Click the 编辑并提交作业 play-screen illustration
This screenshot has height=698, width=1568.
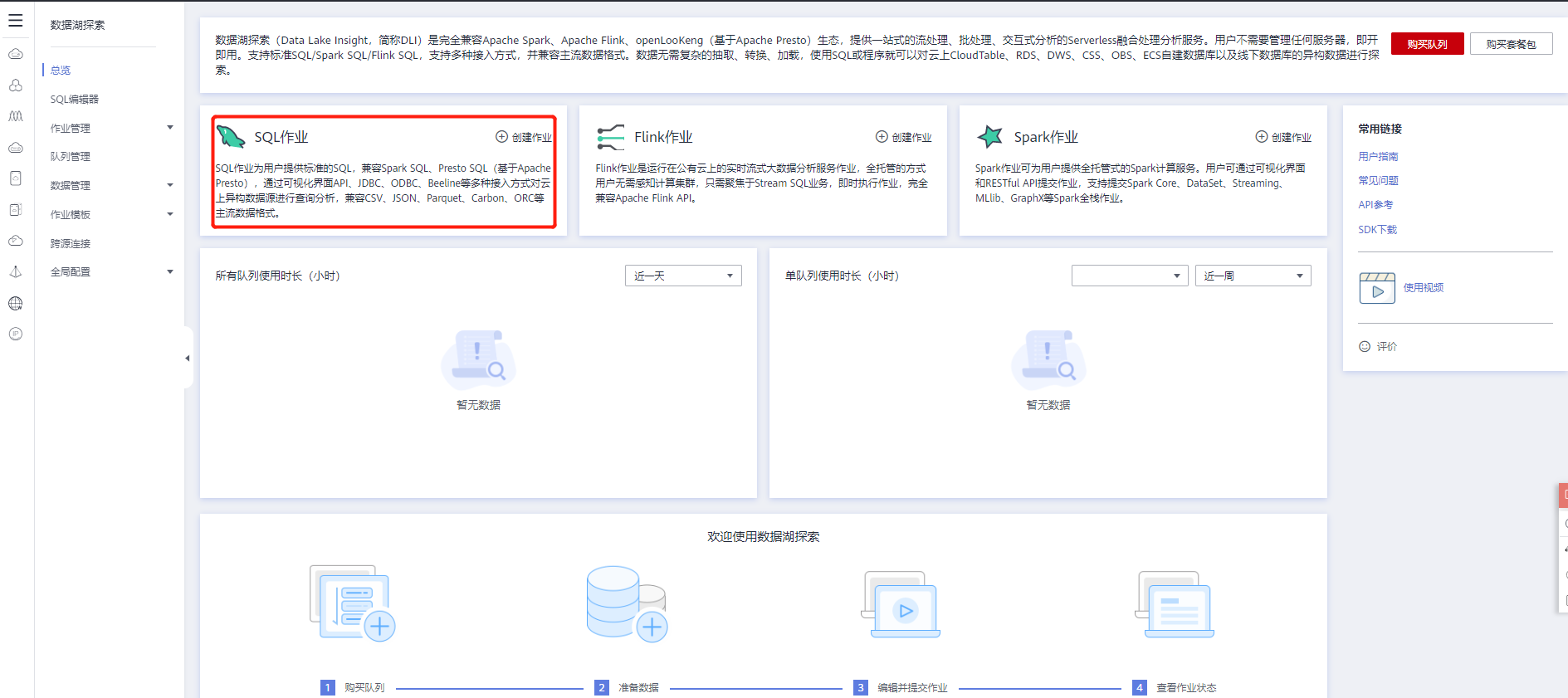(x=901, y=603)
